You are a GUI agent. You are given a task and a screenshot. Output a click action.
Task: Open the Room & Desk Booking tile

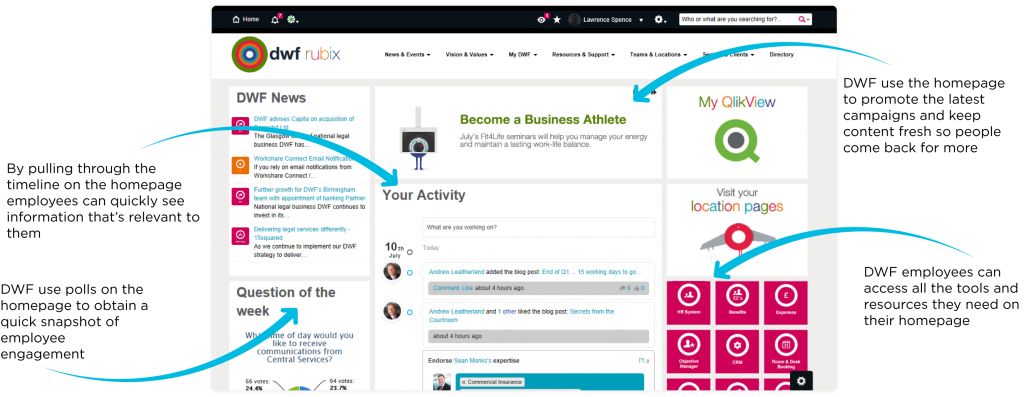coord(786,351)
